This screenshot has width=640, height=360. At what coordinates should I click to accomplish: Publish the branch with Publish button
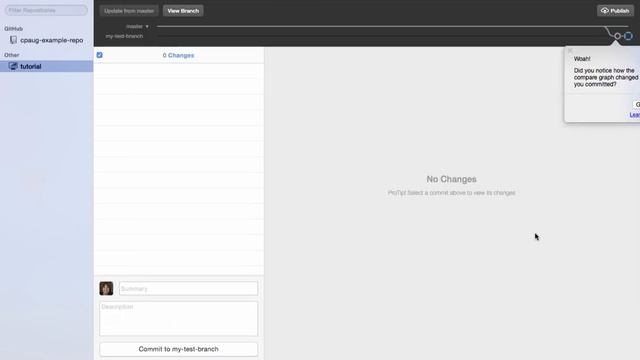[615, 11]
